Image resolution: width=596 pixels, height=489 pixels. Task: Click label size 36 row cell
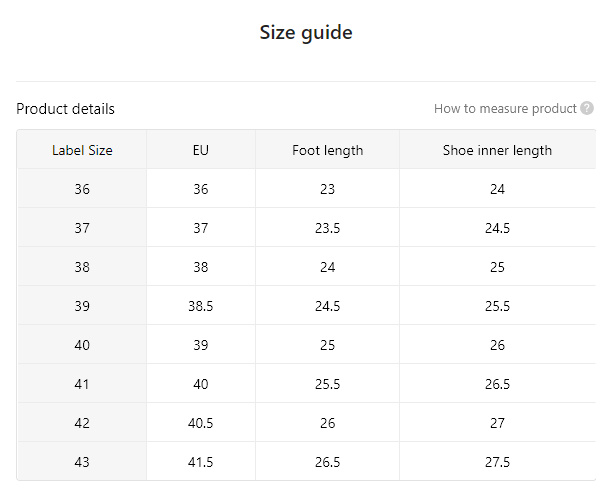pyautogui.click(x=82, y=189)
